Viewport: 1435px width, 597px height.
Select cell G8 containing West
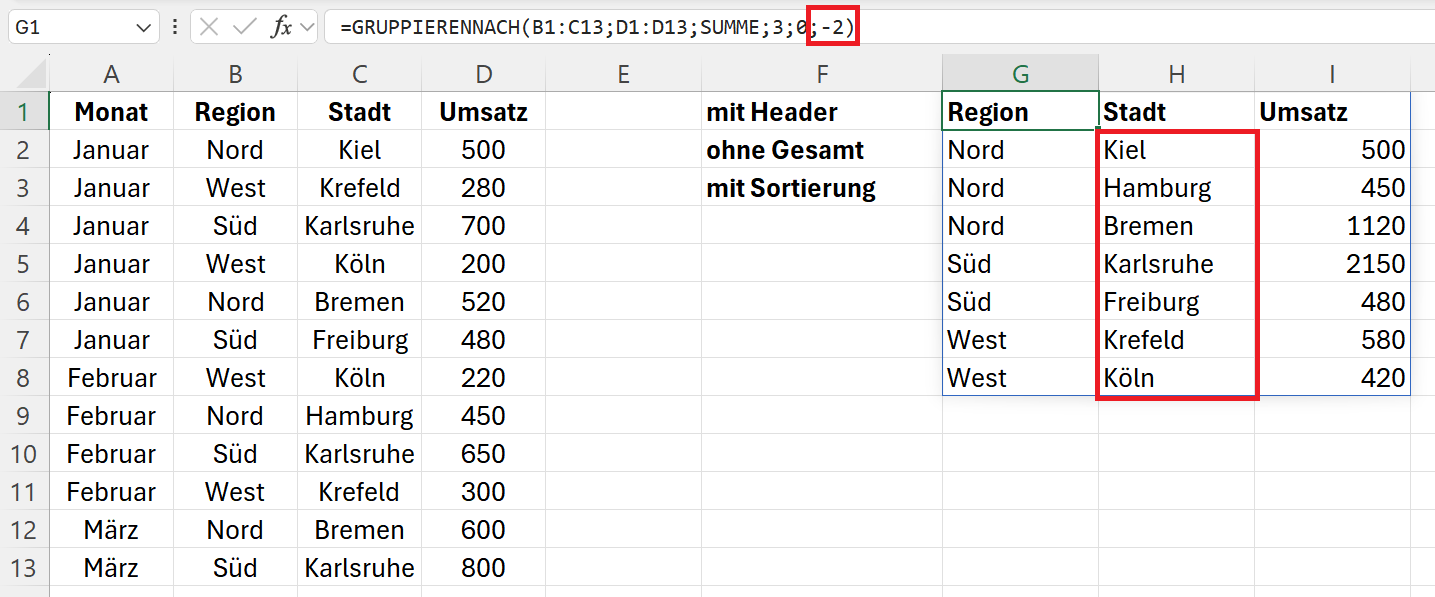coord(1020,378)
